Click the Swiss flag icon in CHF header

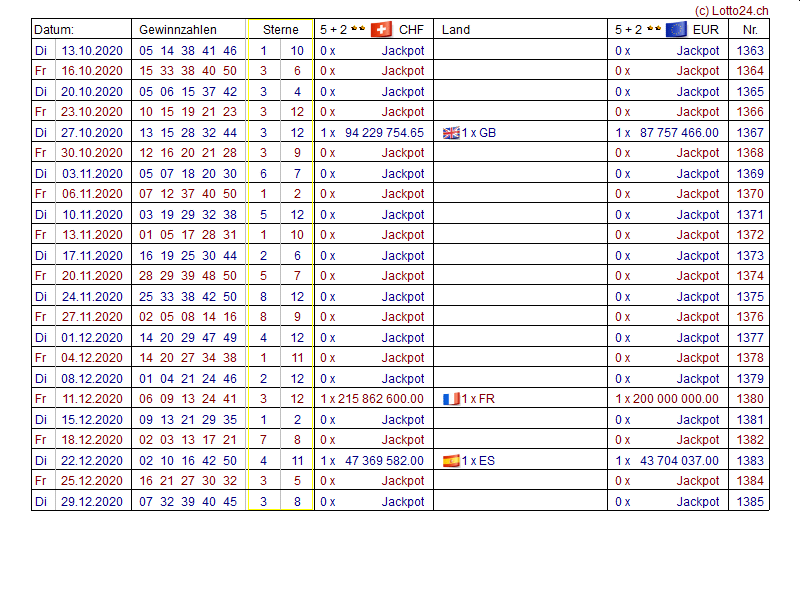pyautogui.click(x=381, y=29)
